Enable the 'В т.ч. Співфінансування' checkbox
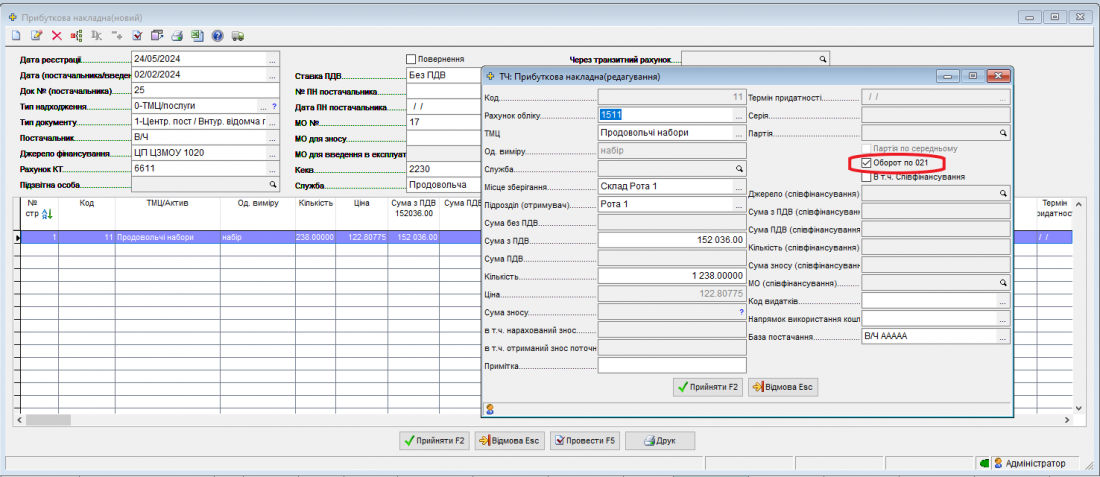The height and width of the screenshot is (477, 1100). [x=867, y=177]
